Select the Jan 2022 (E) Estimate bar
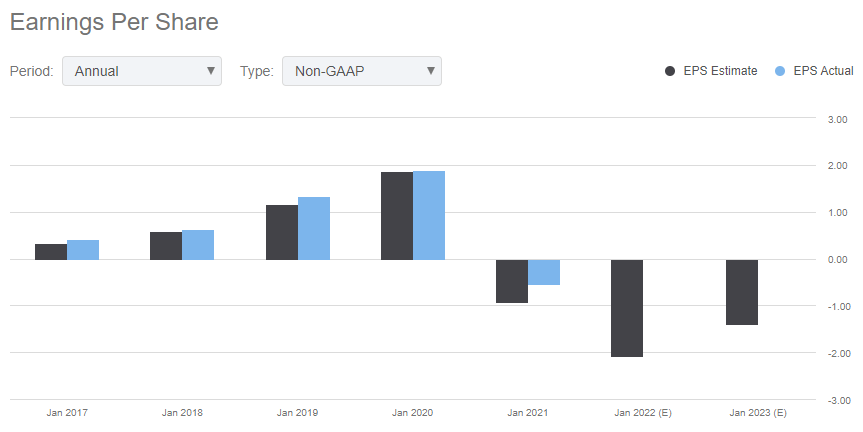Image resolution: width=863 pixels, height=432 pixels. (x=627, y=308)
